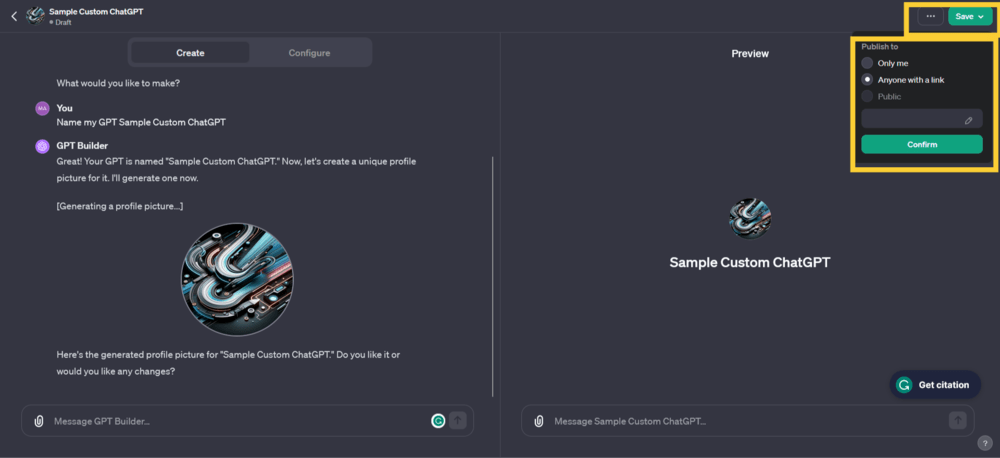Click the paperclip icon in Preview message box

pos(539,421)
